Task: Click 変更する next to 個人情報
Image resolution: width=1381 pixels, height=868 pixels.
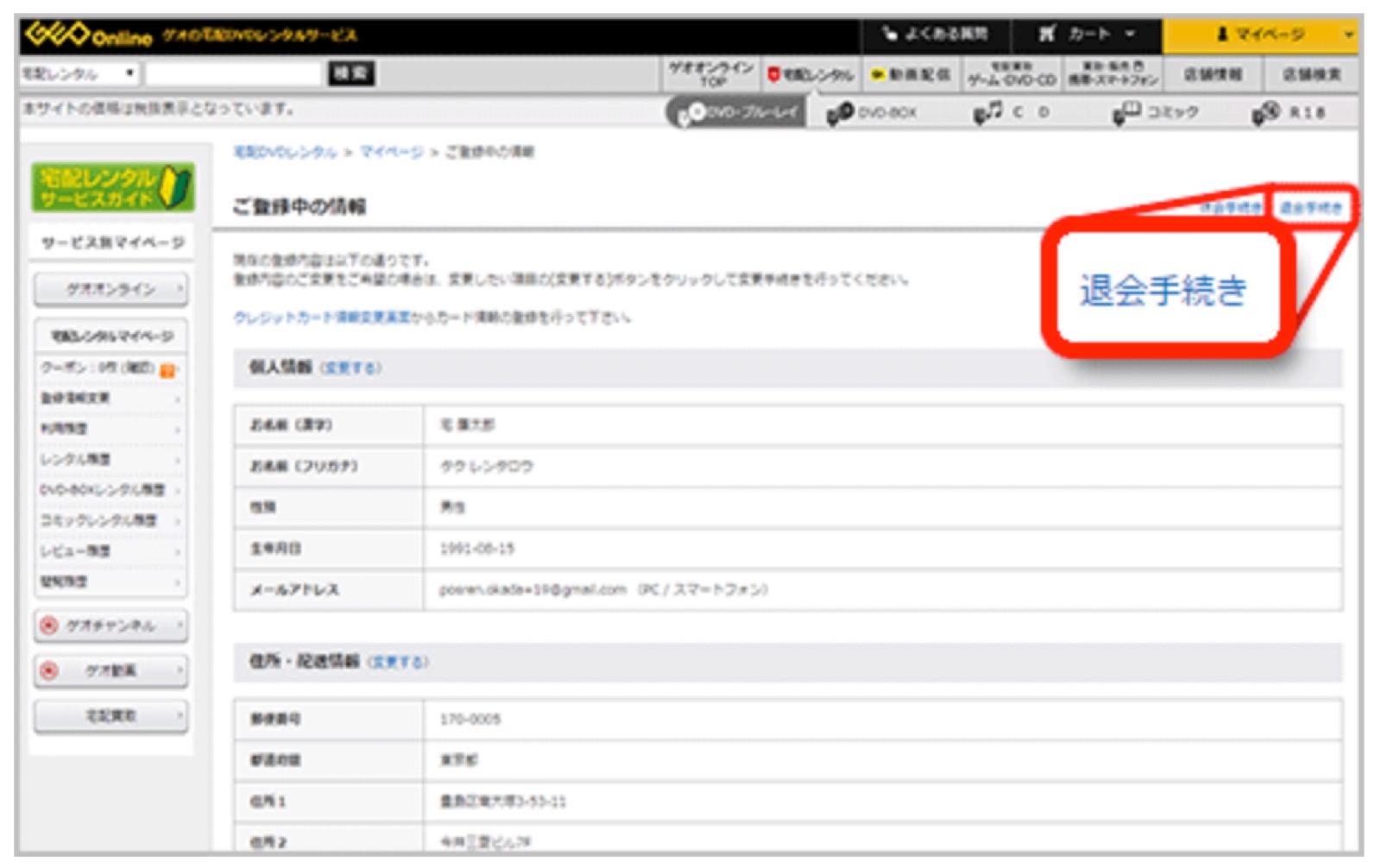Action: point(350,368)
